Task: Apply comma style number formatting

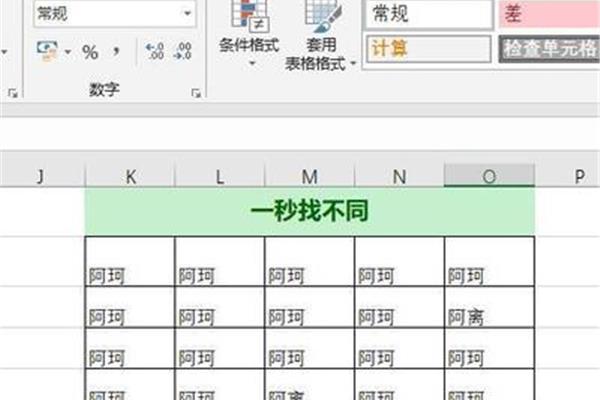Action: [x=116, y=51]
